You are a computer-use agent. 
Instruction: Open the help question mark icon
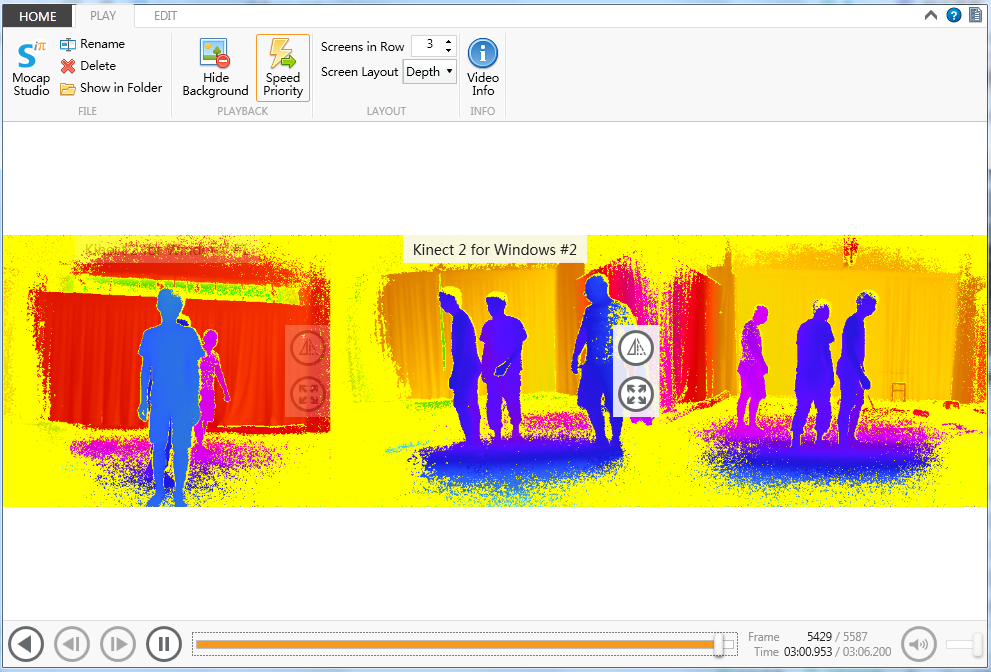954,15
